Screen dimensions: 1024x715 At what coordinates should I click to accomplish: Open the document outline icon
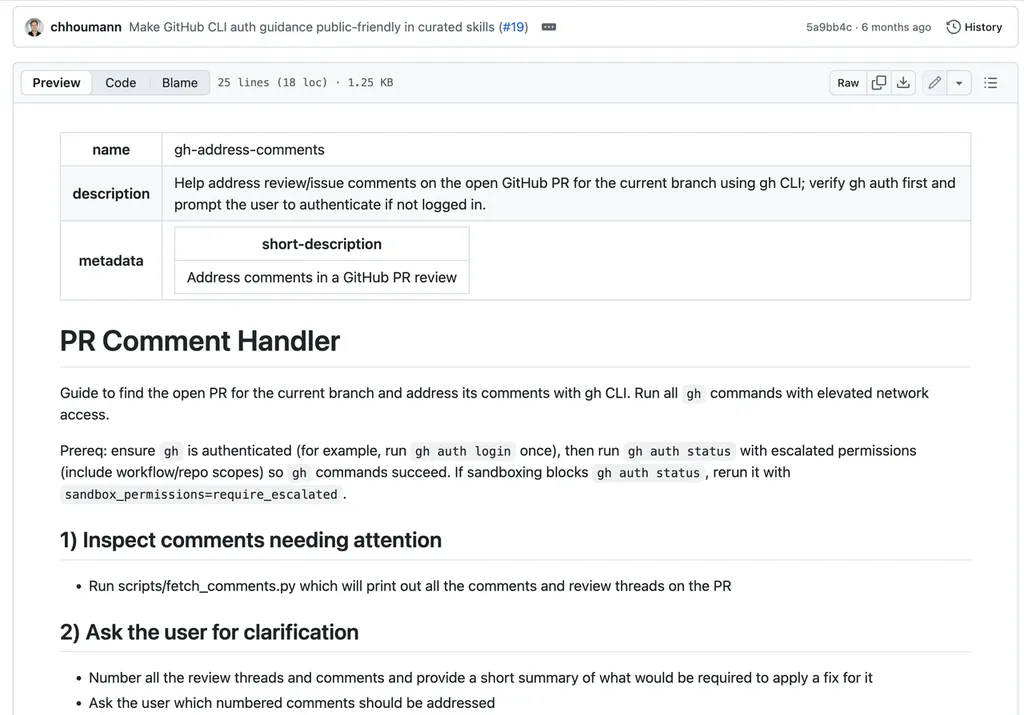990,83
